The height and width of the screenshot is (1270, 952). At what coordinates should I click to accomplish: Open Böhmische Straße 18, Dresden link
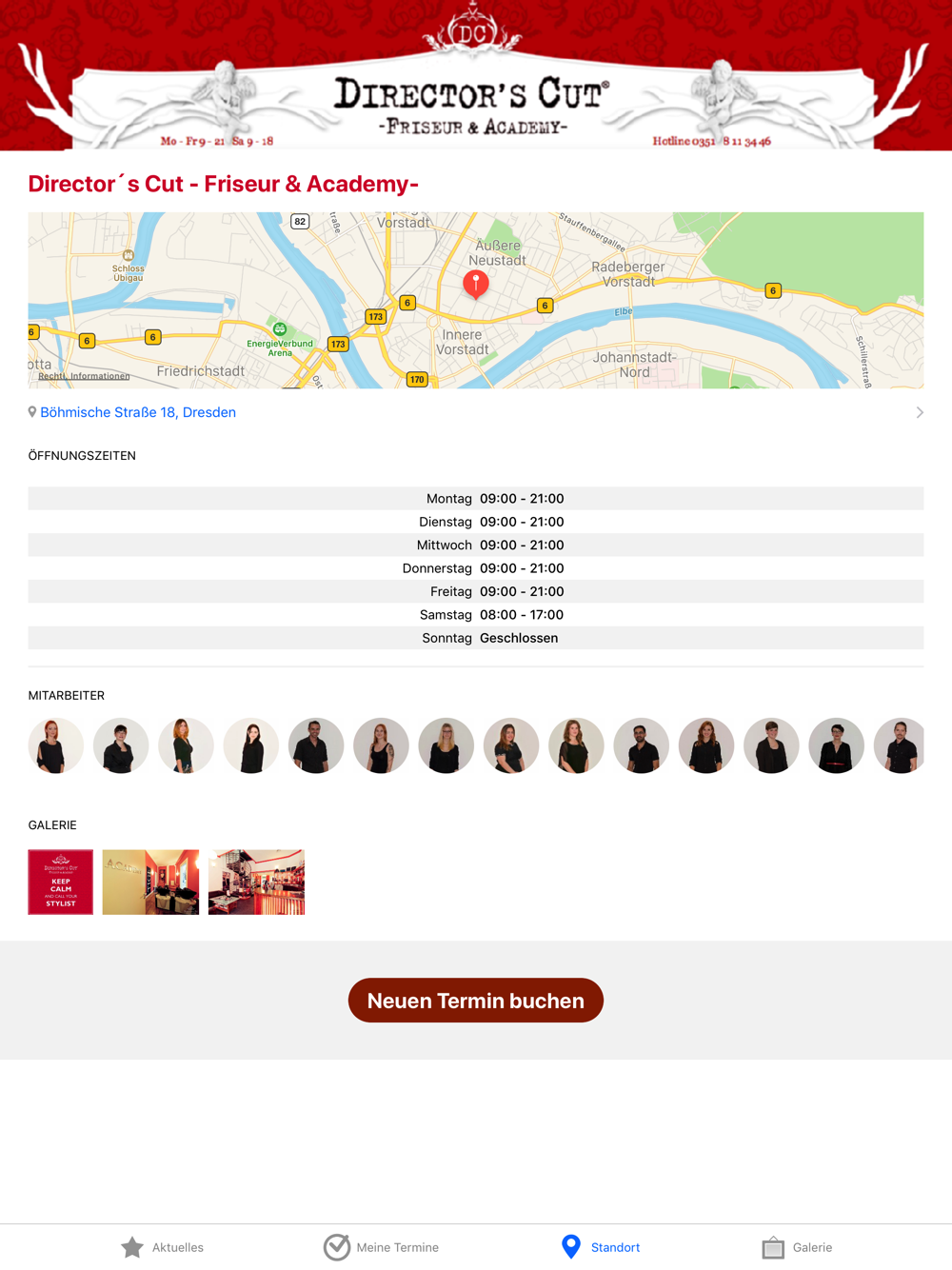pyautogui.click(x=138, y=412)
